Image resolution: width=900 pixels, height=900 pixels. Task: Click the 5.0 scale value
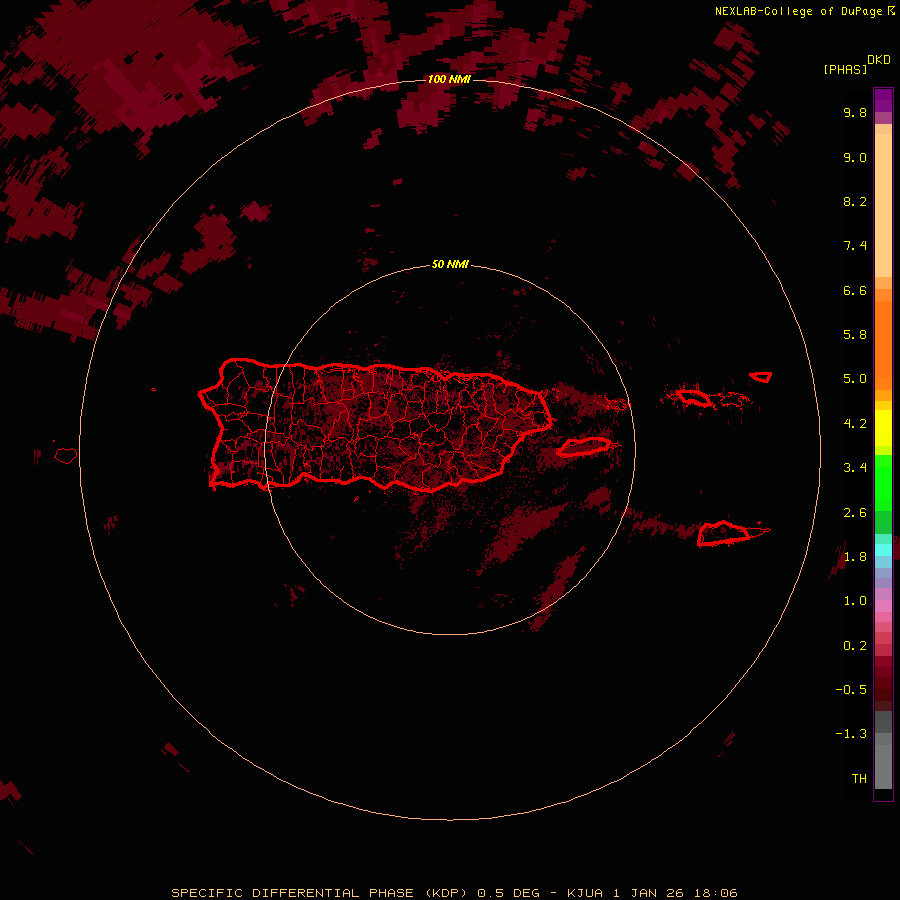pyautogui.click(x=855, y=379)
